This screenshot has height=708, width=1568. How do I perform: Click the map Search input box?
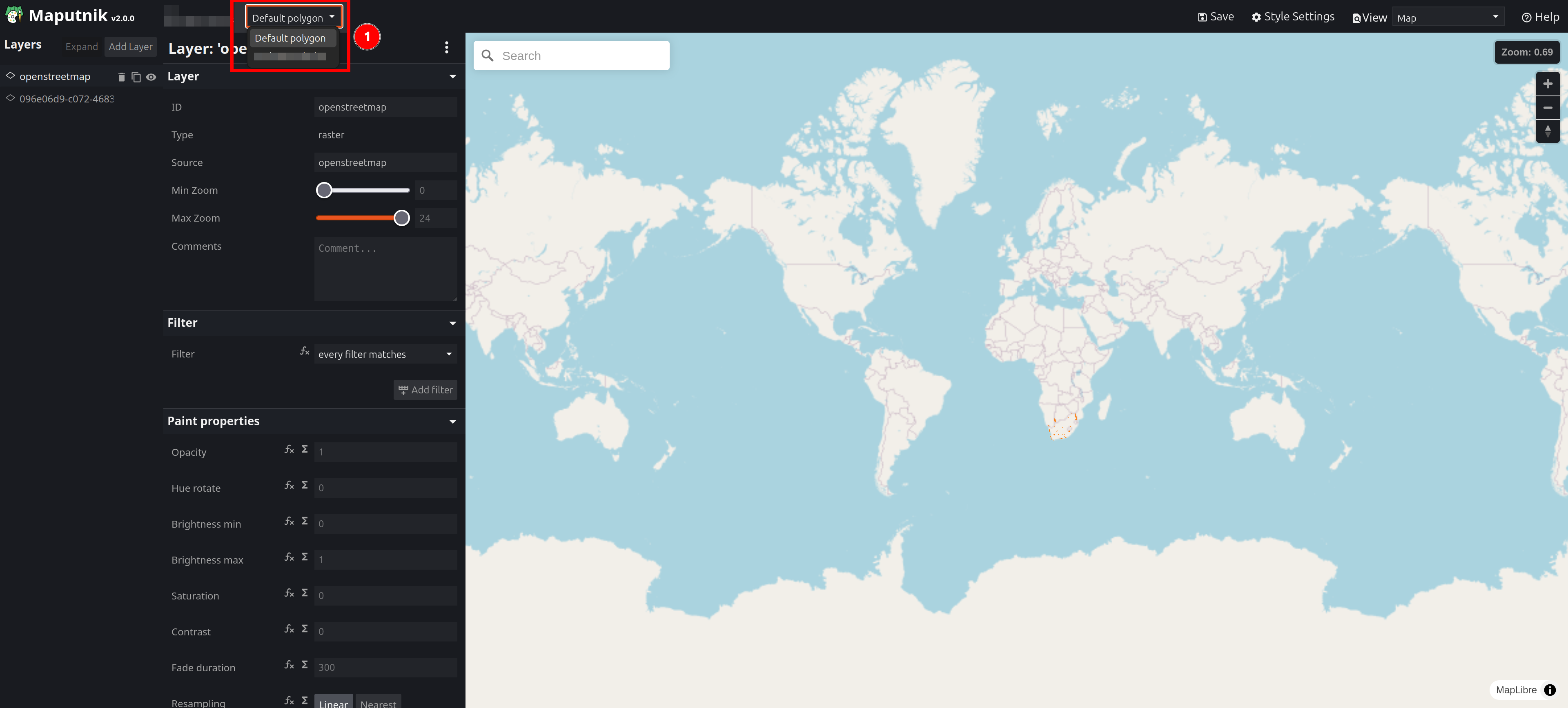click(572, 55)
